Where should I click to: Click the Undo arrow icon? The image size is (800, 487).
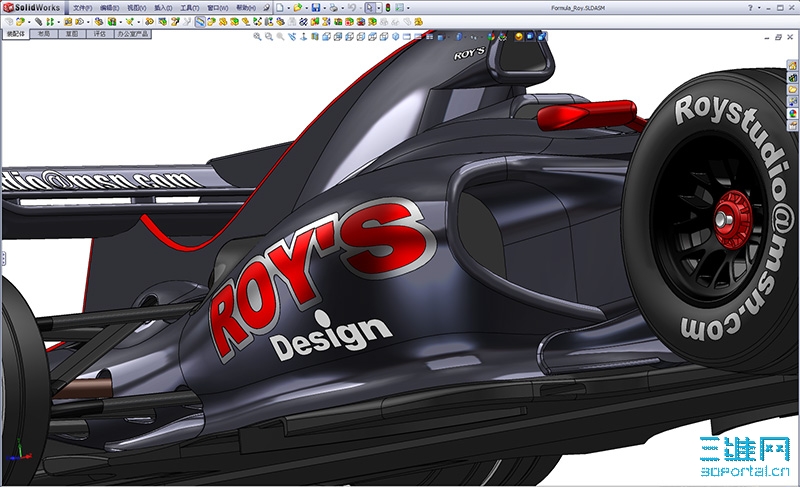click(352, 8)
